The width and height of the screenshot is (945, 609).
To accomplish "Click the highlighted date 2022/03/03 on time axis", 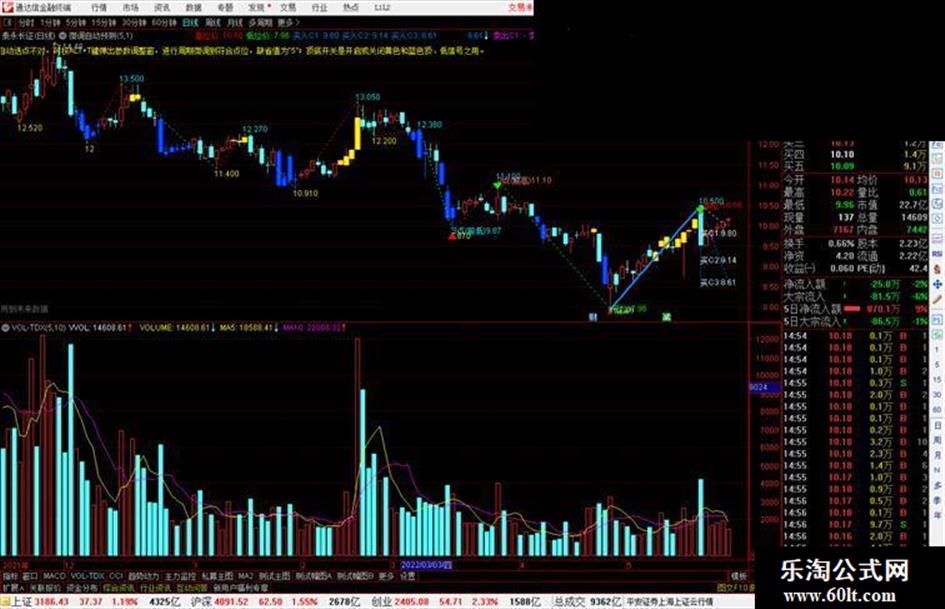I will (426, 565).
